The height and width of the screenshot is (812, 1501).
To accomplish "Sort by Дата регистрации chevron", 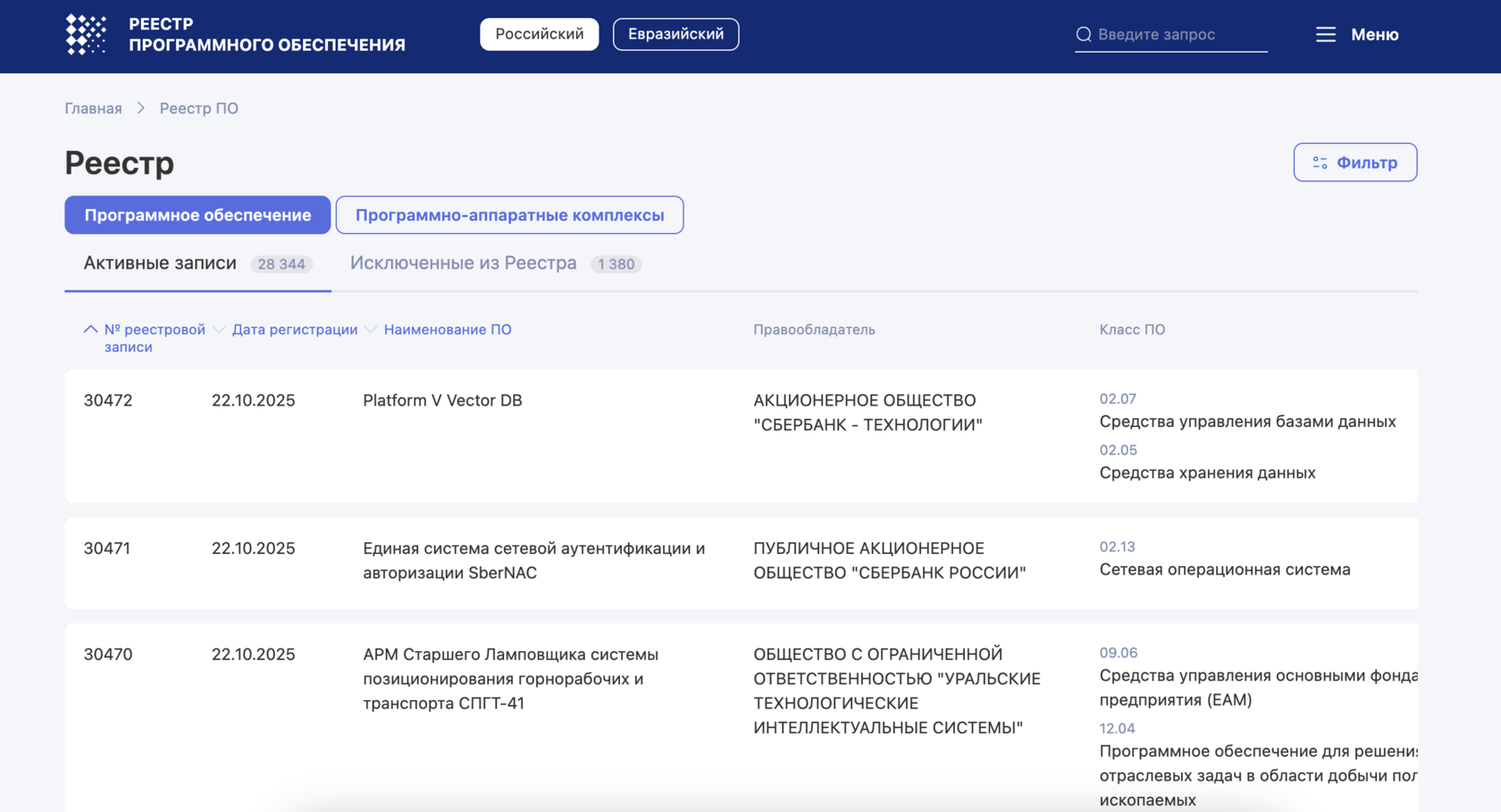I will click(x=219, y=330).
